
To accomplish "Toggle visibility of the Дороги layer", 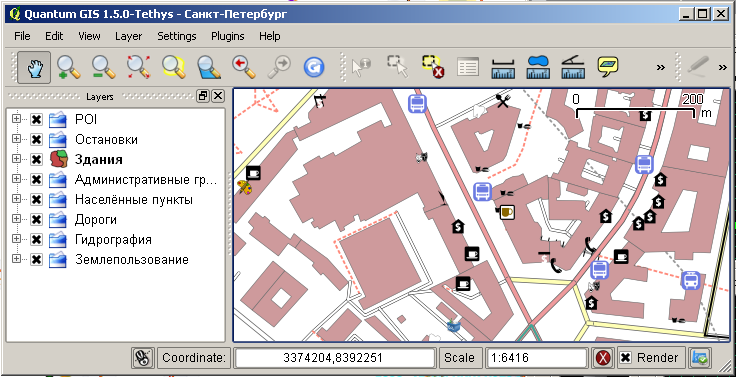I will click(x=36, y=220).
